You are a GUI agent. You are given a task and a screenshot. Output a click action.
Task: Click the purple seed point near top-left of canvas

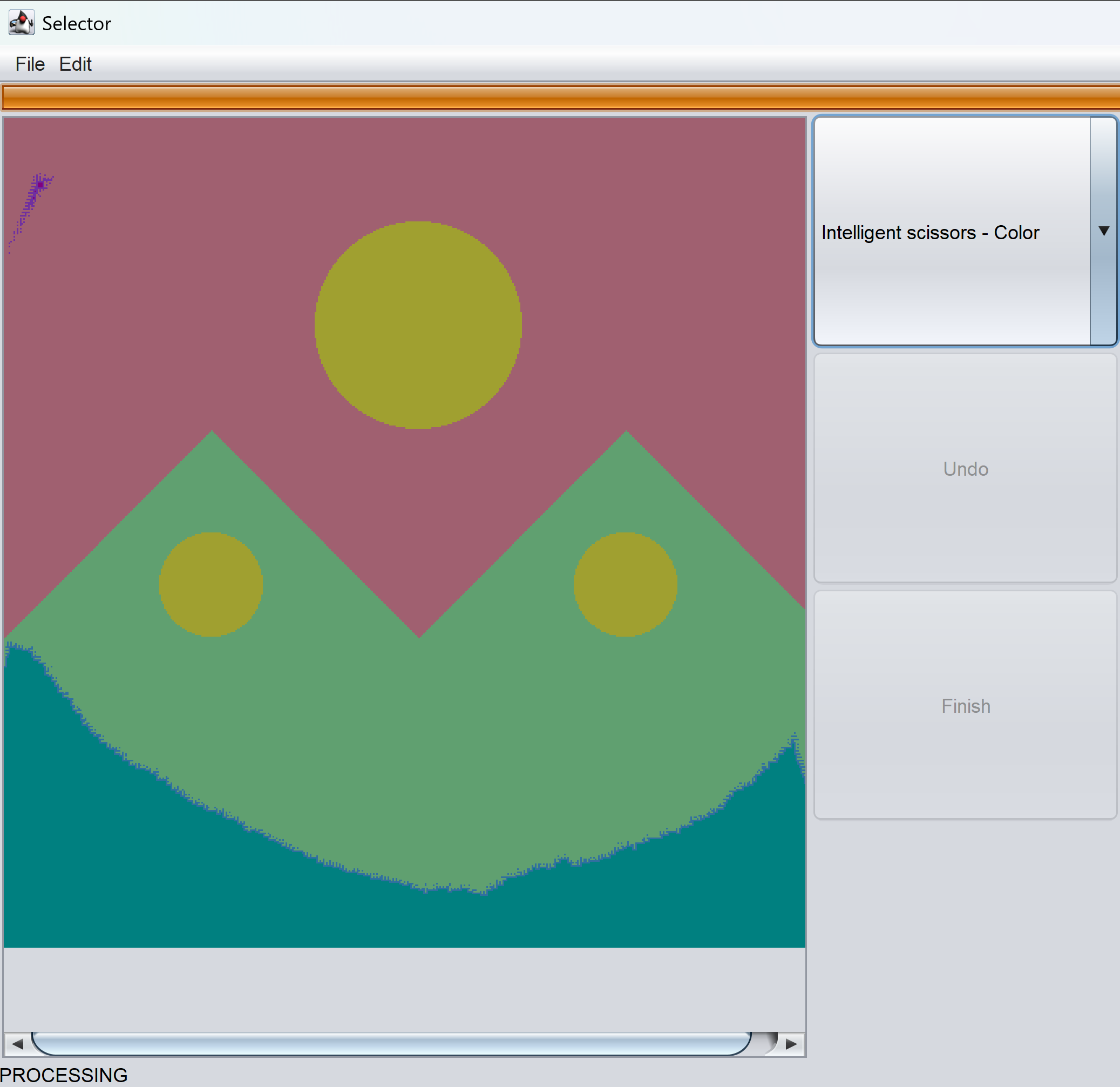(39, 186)
